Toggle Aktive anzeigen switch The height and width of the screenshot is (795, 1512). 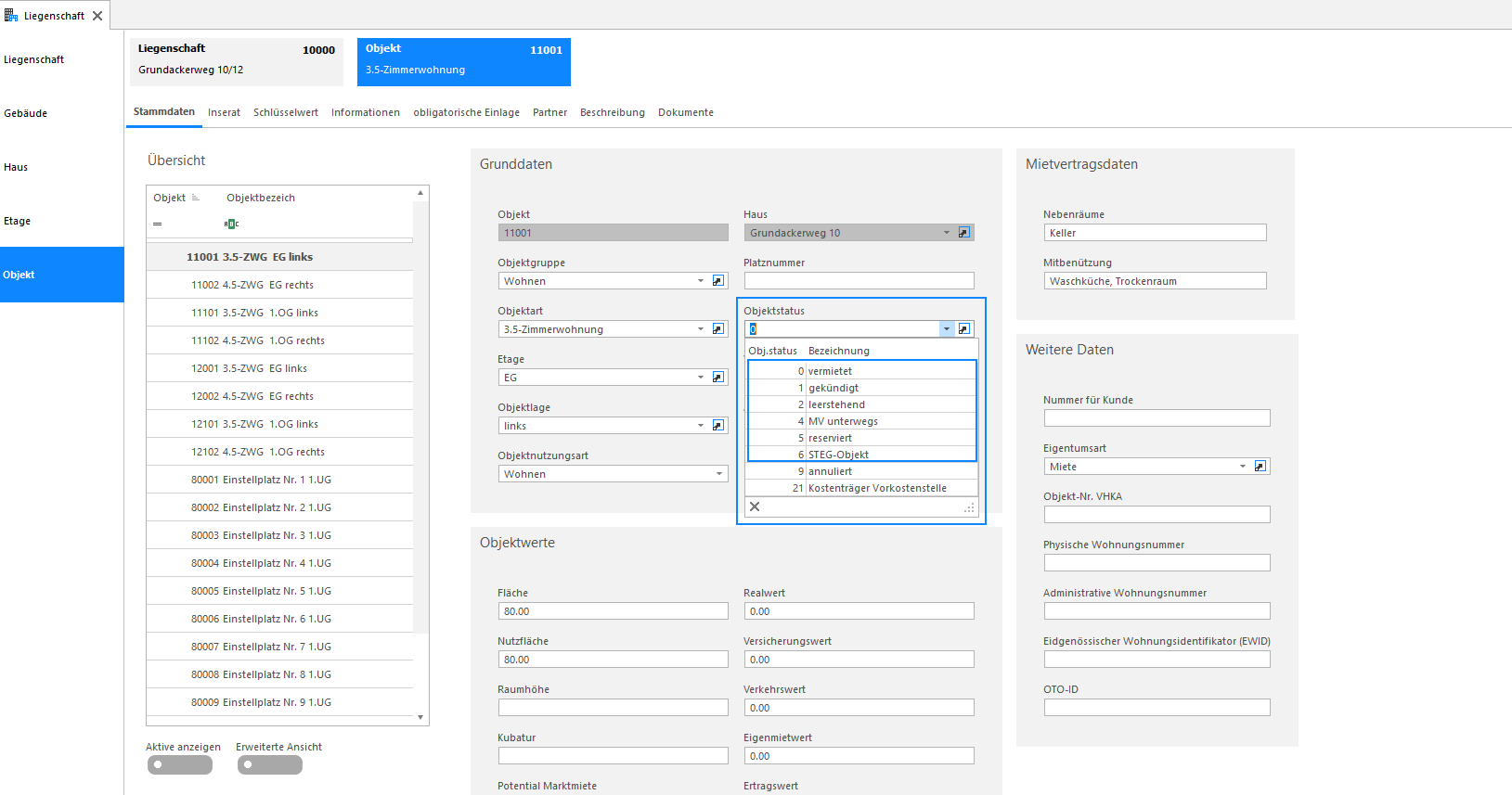coord(180,765)
